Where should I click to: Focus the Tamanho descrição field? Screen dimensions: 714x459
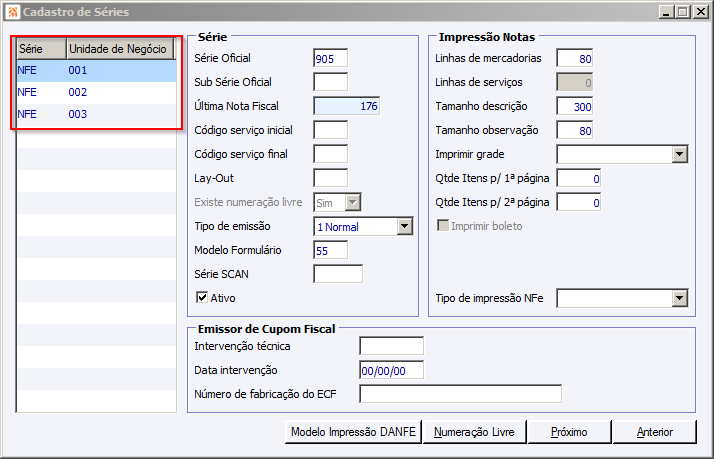[575, 106]
